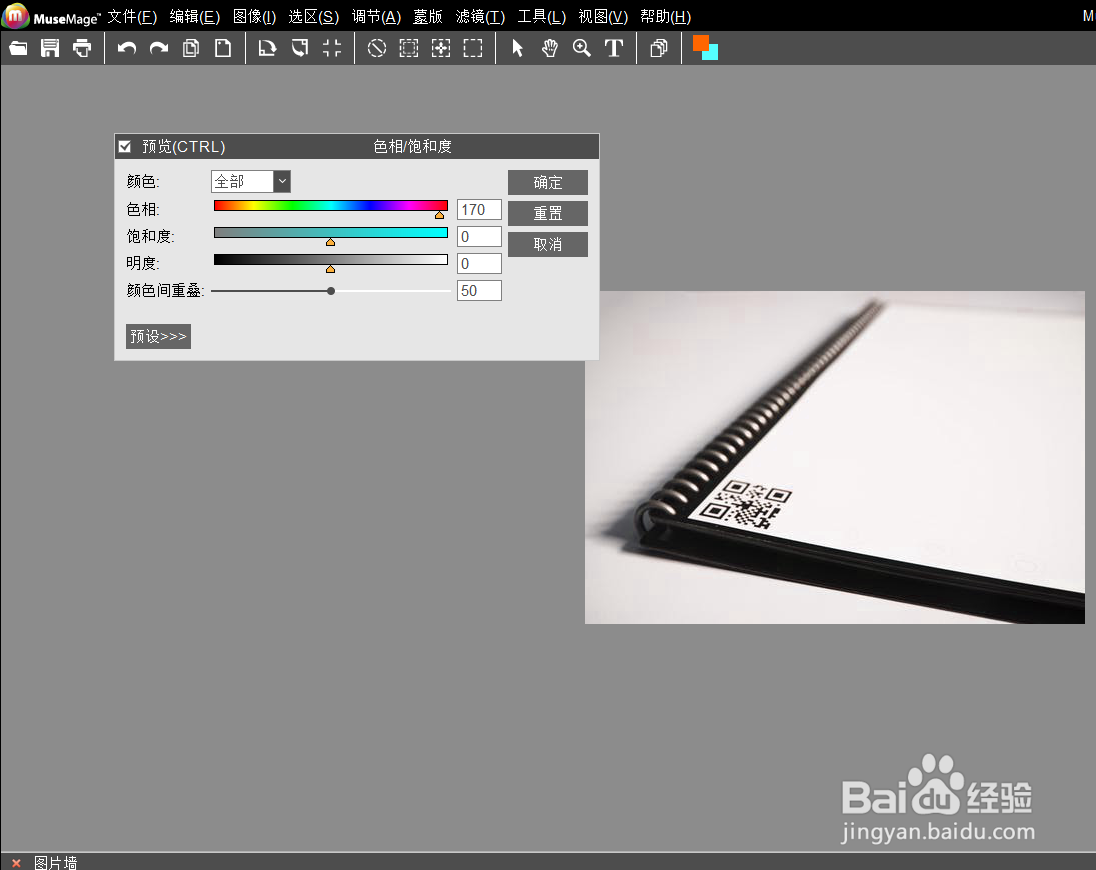Open the 滤镜(T) menu
This screenshot has height=870, width=1096.
(480, 17)
